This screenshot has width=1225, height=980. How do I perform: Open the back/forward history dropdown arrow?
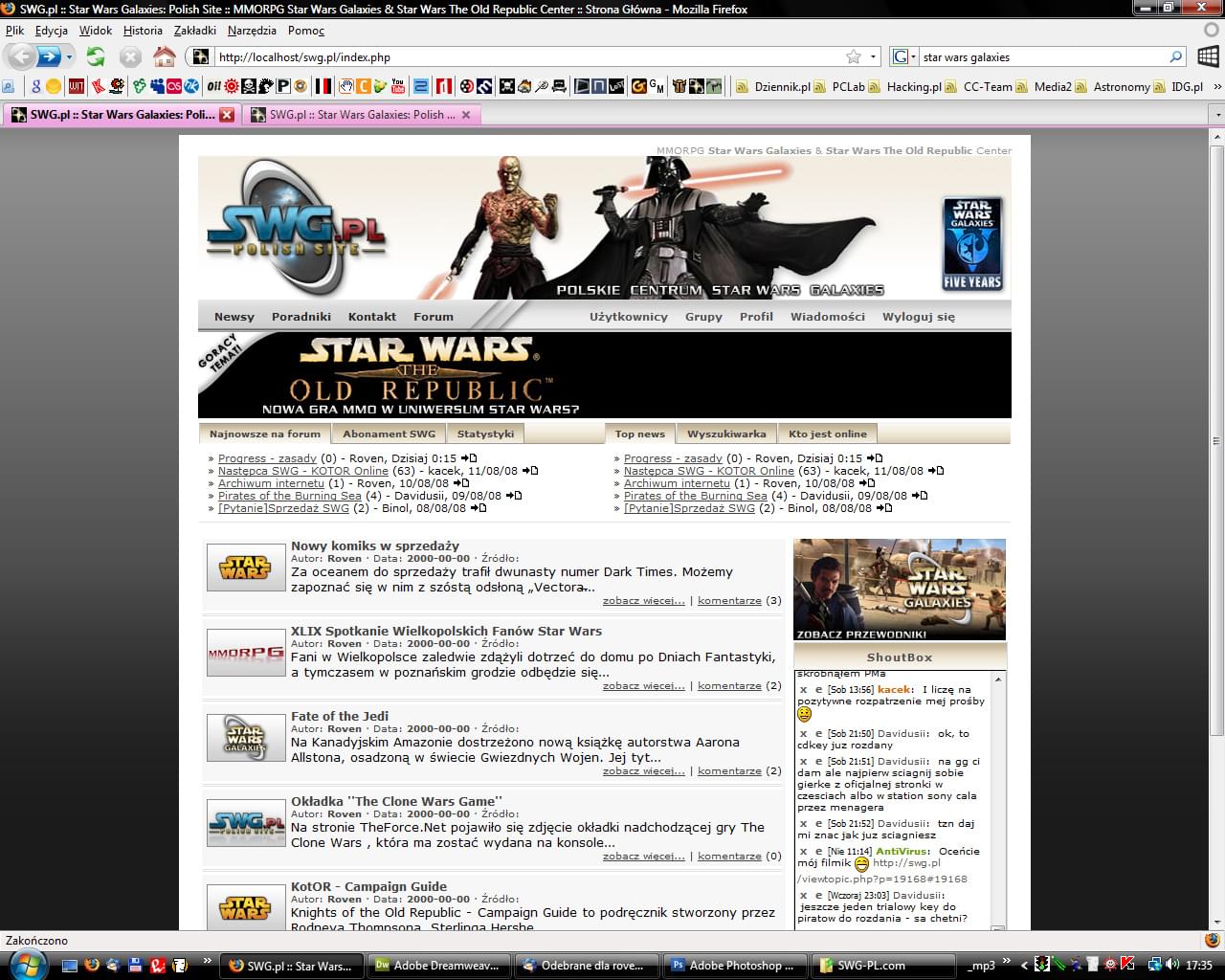click(x=69, y=57)
